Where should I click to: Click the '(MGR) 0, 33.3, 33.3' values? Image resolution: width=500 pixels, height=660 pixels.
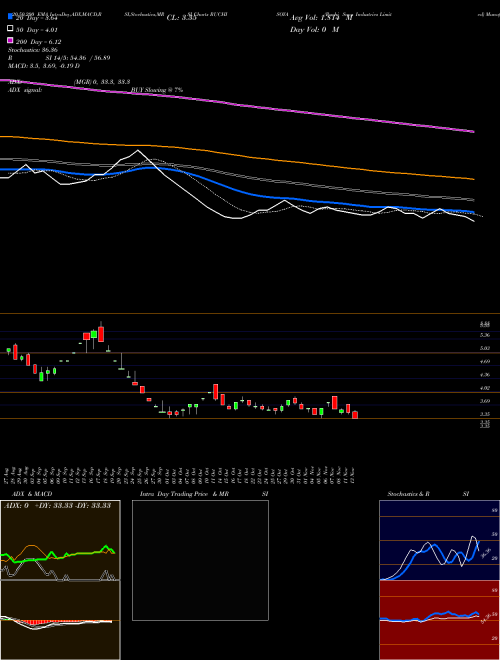(x=102, y=82)
